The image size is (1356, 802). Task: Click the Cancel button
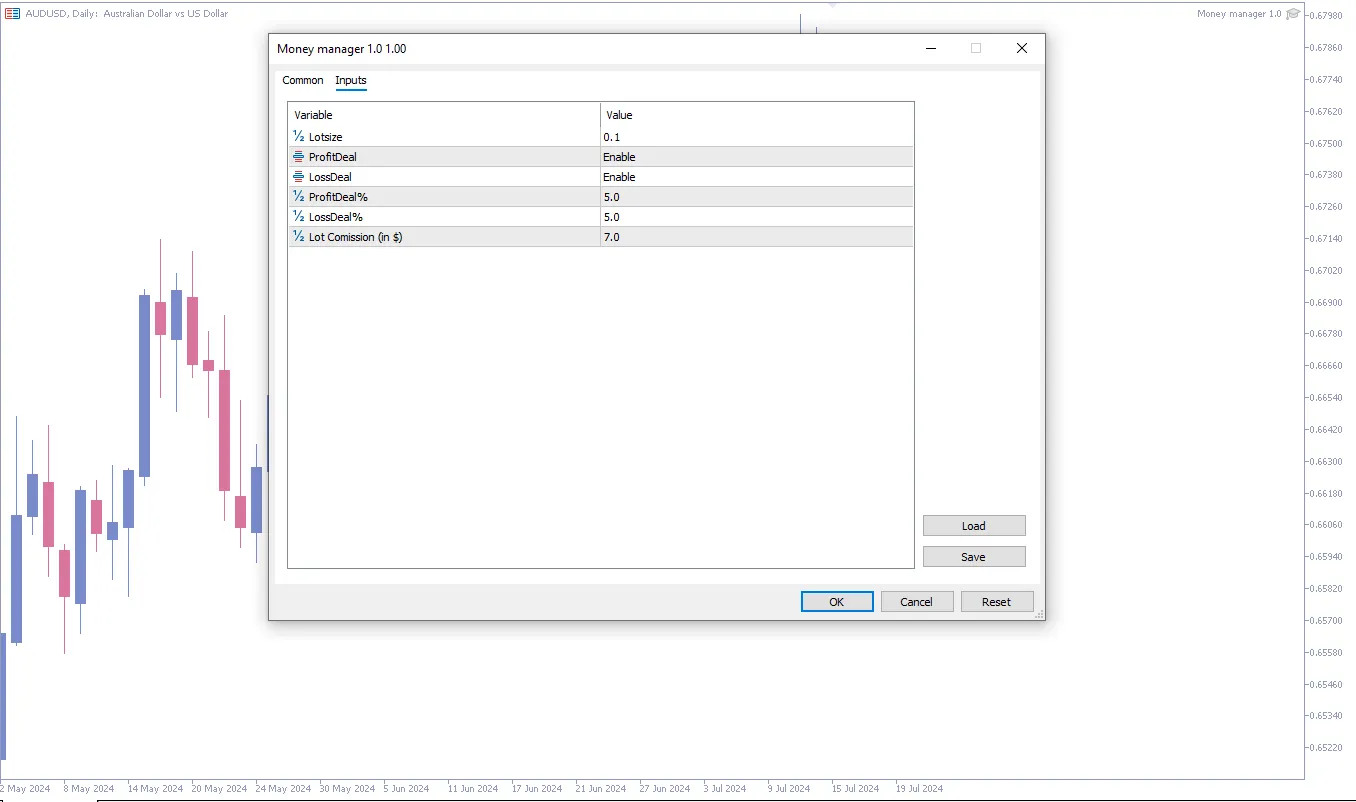coord(916,602)
